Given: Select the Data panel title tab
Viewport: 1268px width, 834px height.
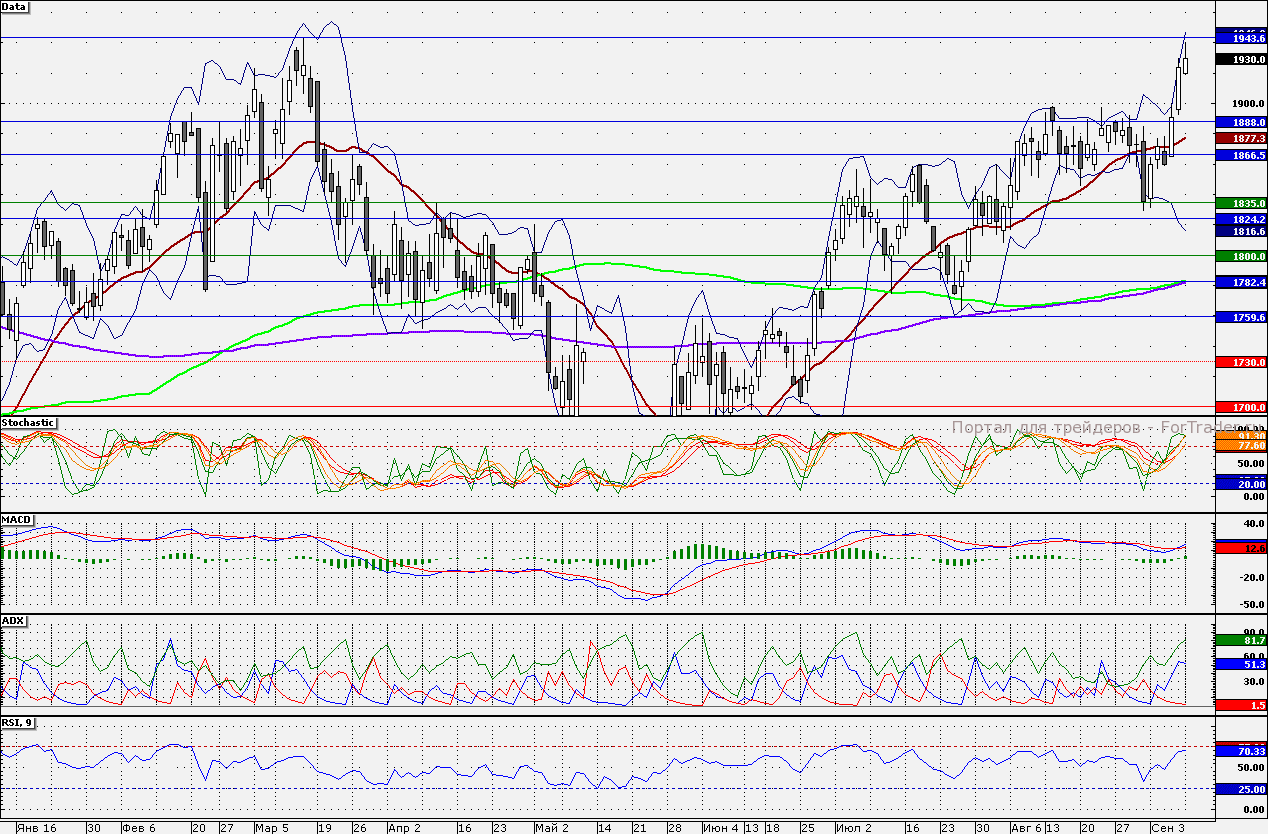Looking at the screenshot, I should pos(16,7).
